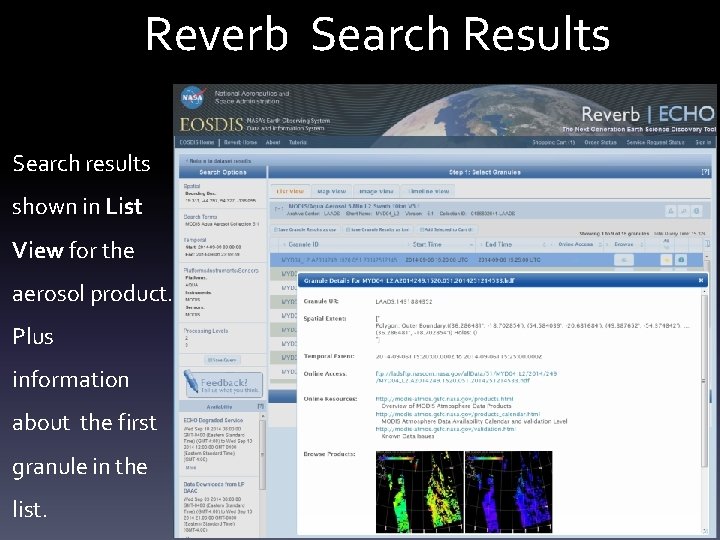Viewport: 720px width, 540px height.
Task: Check Order Status in the nav bar
Action: tap(600, 142)
